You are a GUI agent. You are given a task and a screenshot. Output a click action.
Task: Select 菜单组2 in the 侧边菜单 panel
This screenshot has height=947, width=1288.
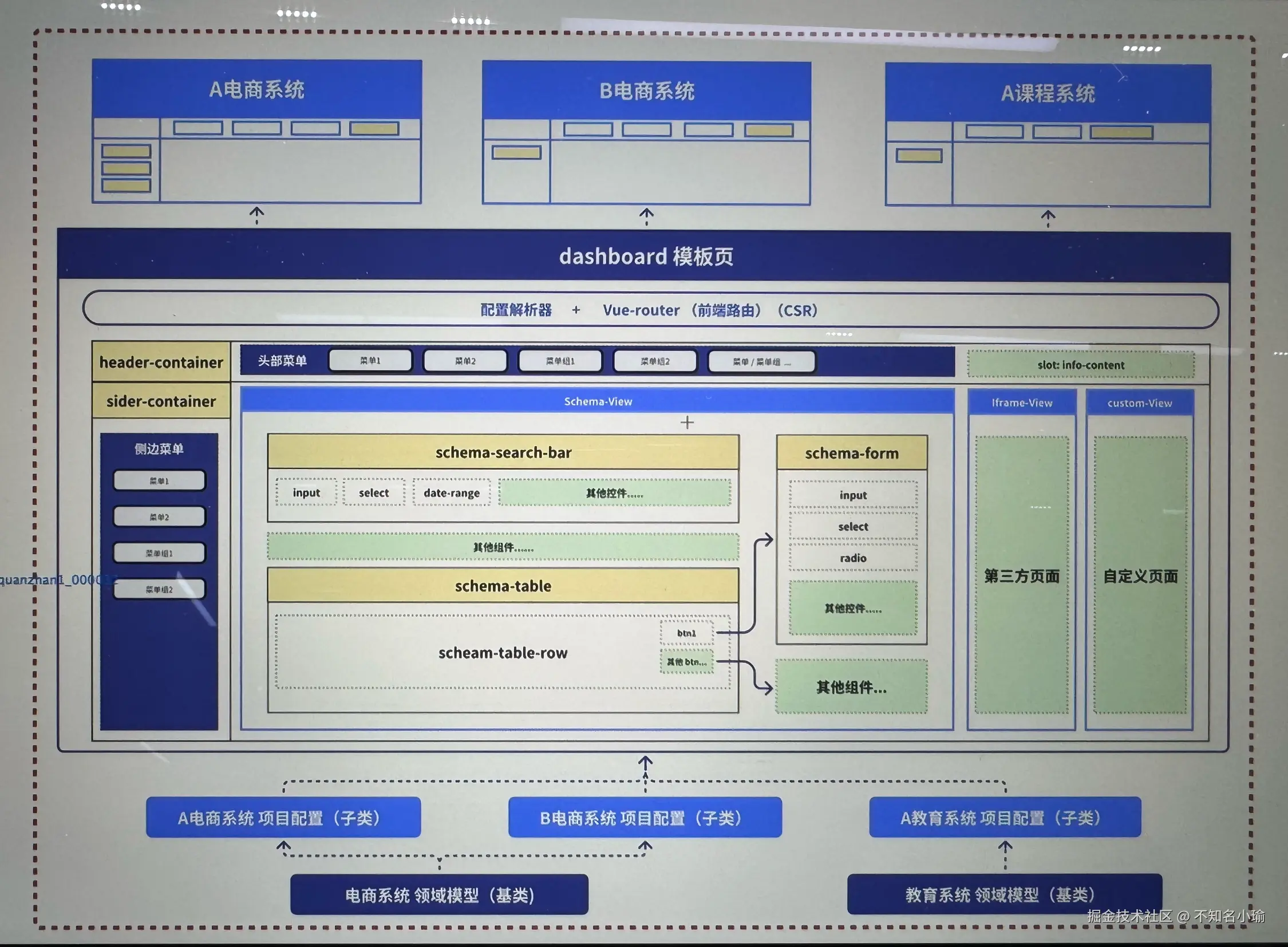coord(159,589)
